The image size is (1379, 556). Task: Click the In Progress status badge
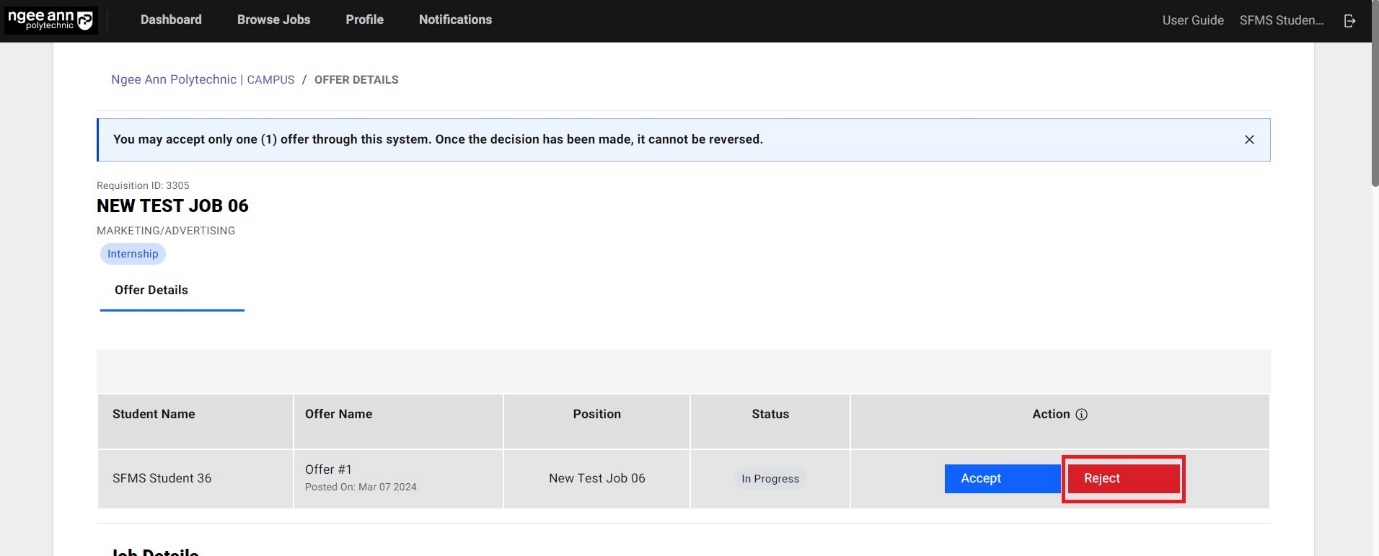click(x=770, y=479)
